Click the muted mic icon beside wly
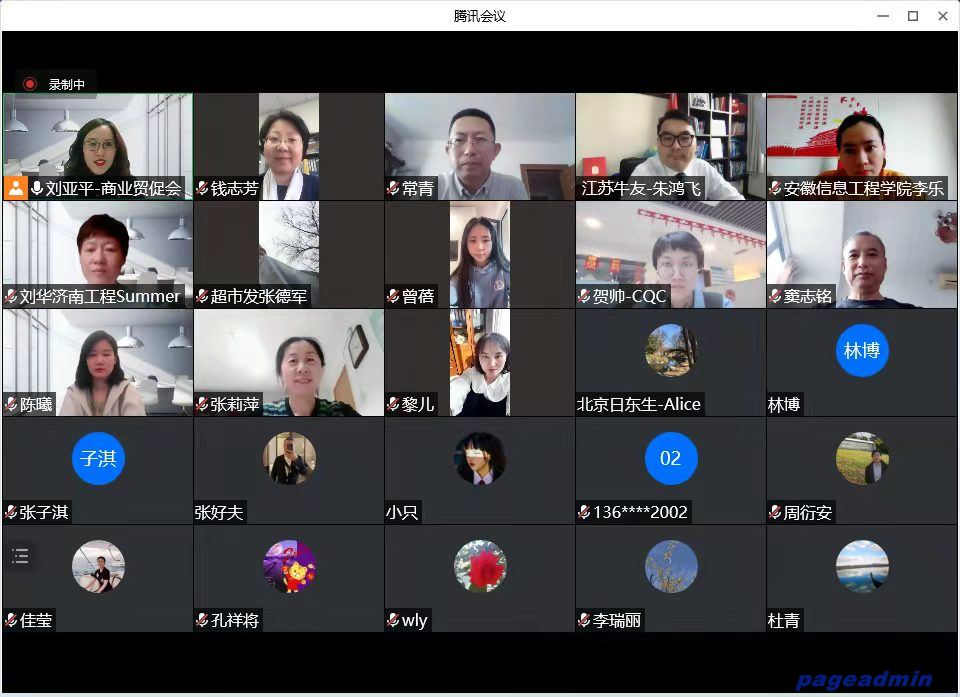This screenshot has height=697, width=960. (x=393, y=620)
